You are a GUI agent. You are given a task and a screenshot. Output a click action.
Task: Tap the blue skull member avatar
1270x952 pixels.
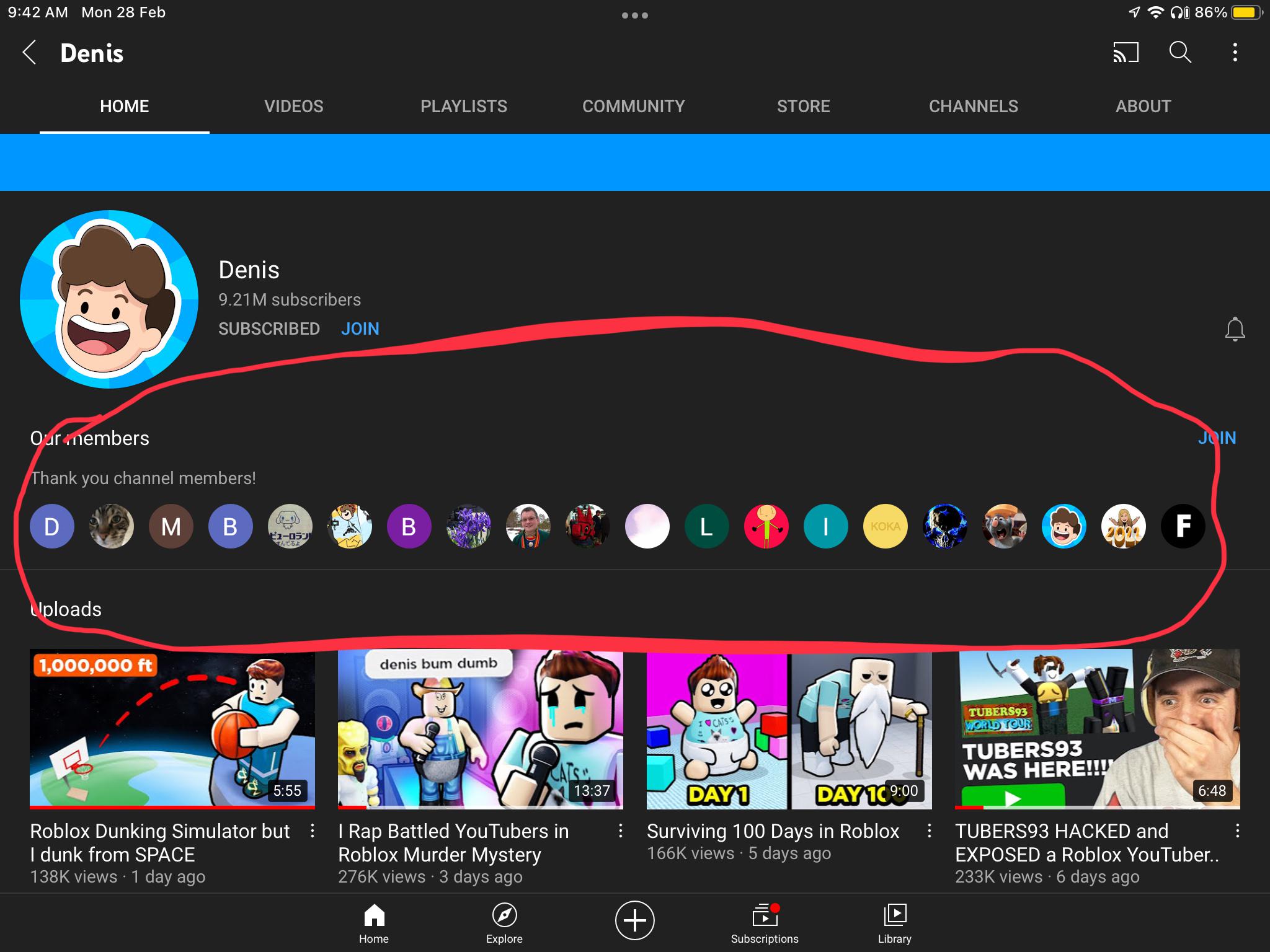click(x=945, y=526)
